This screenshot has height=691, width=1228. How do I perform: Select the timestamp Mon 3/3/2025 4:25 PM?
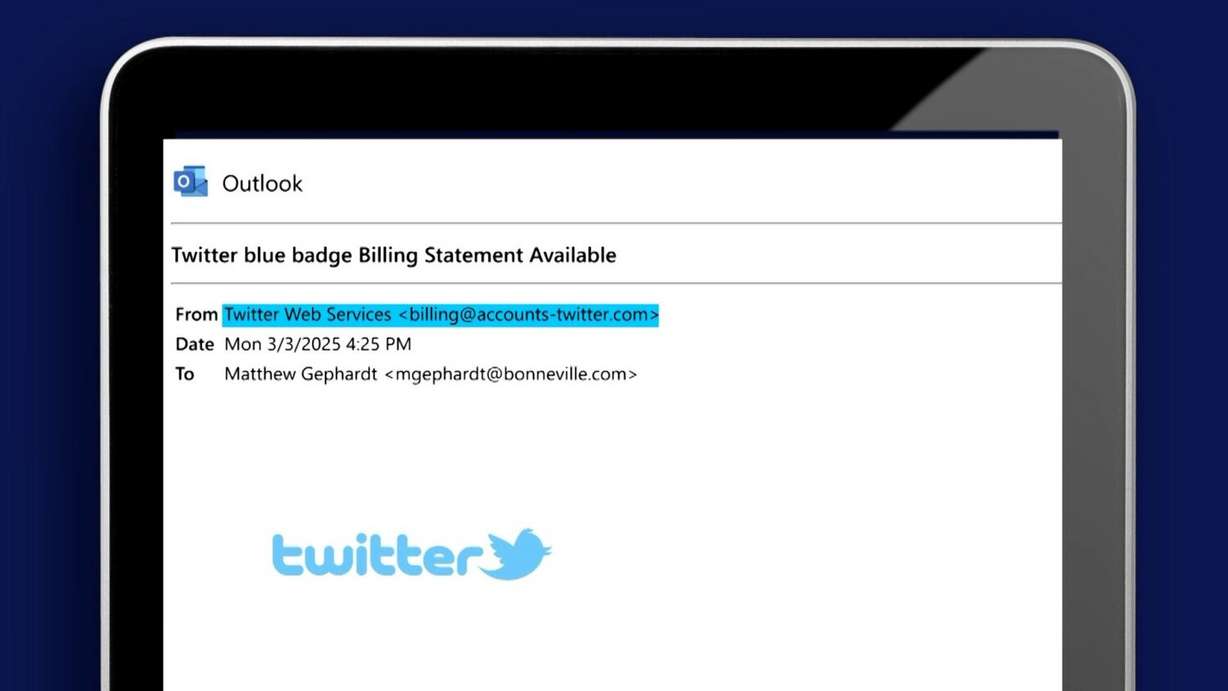317,344
